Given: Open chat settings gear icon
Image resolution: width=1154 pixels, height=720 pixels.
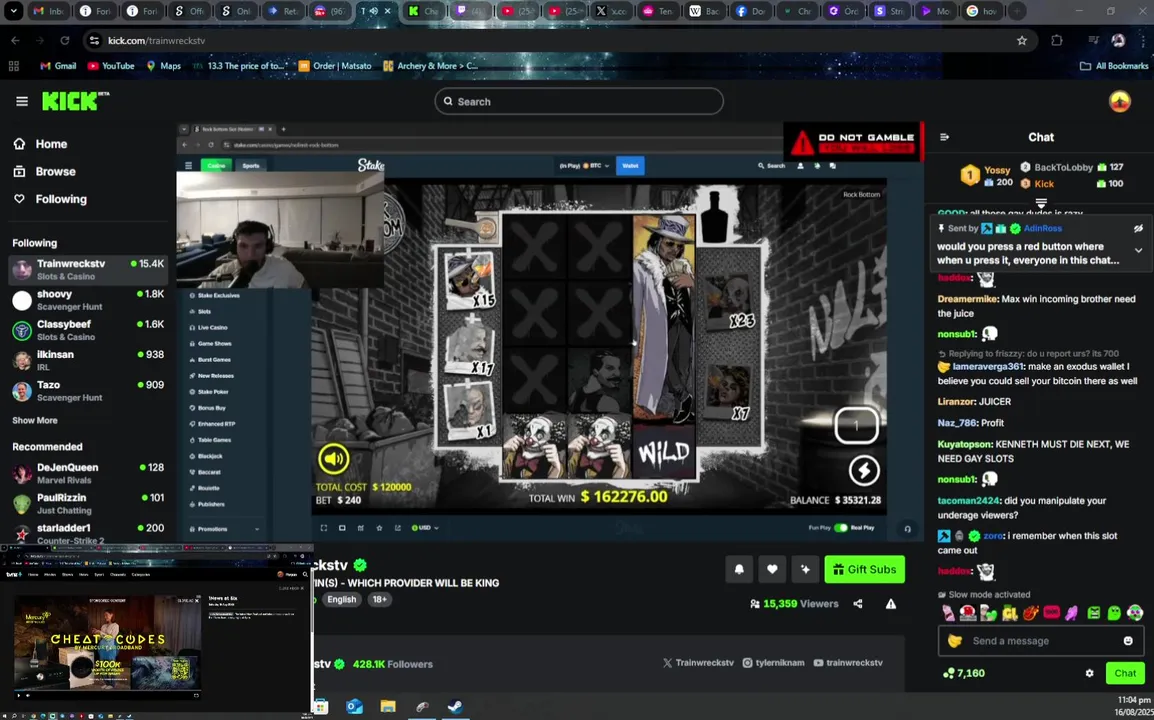Looking at the screenshot, I should pyautogui.click(x=1089, y=673).
